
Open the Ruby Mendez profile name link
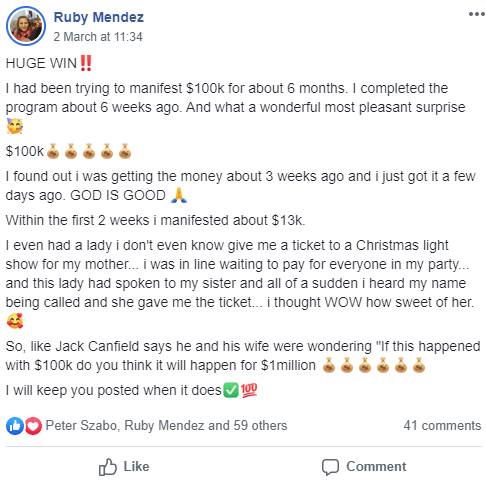[99, 17]
